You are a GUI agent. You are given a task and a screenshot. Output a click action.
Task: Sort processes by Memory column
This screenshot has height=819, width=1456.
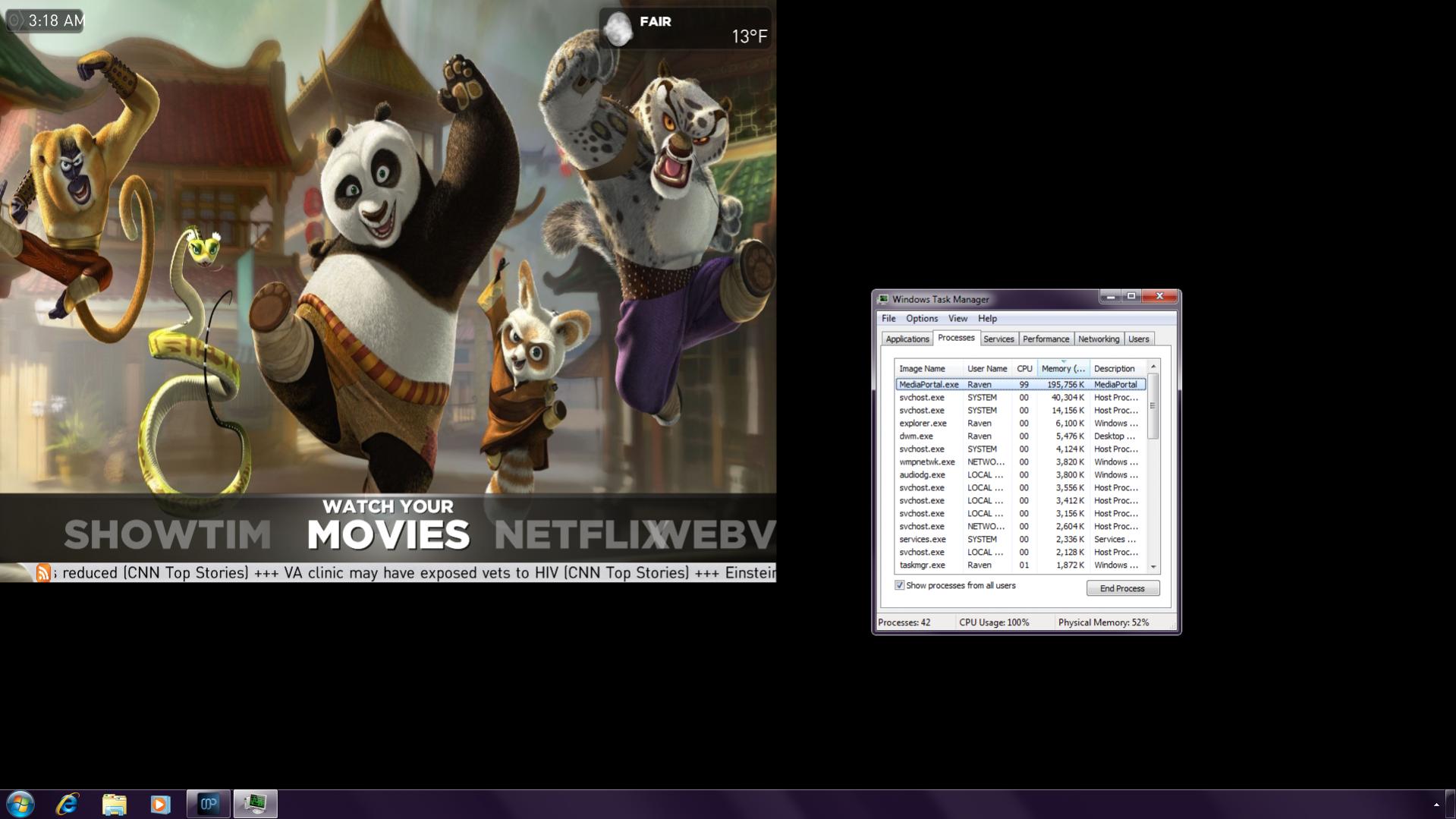tap(1063, 369)
